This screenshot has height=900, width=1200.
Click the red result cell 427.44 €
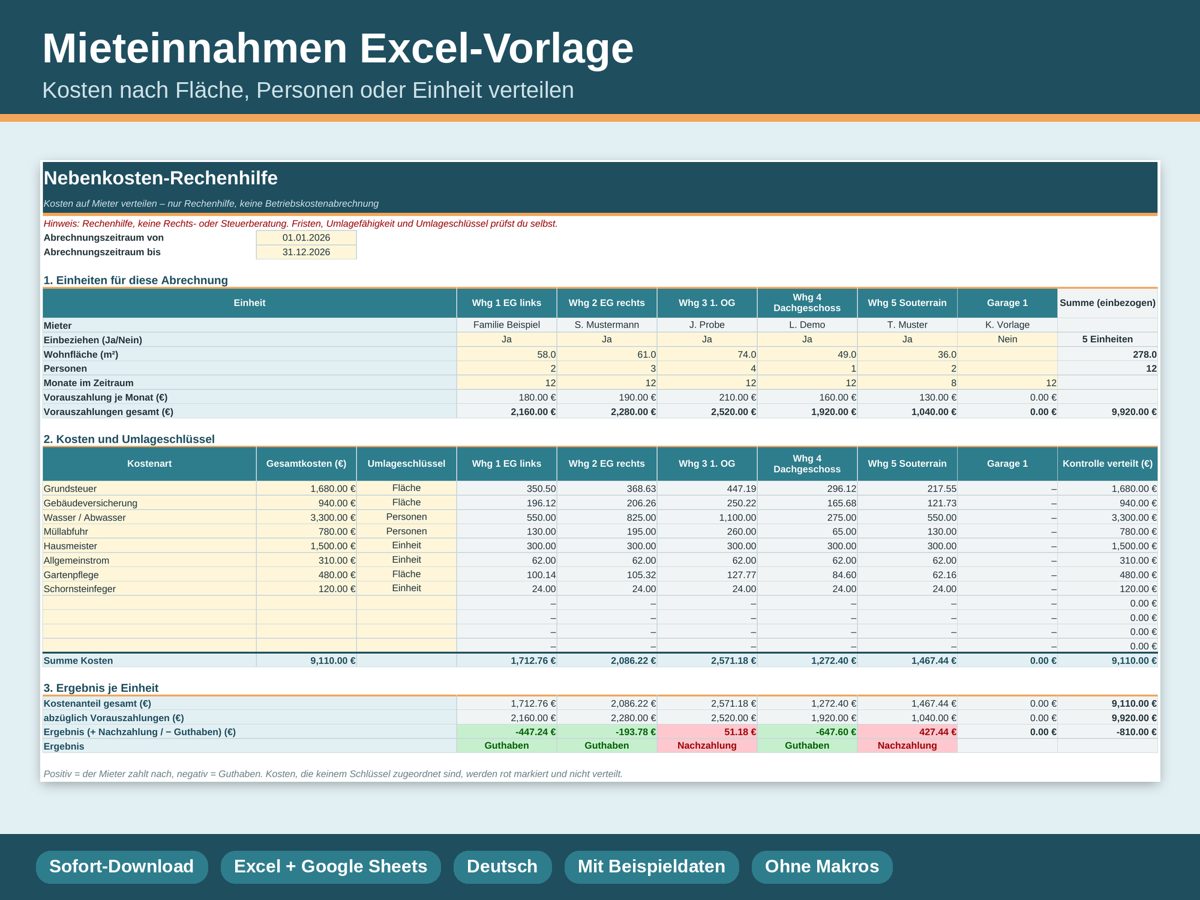(907, 732)
